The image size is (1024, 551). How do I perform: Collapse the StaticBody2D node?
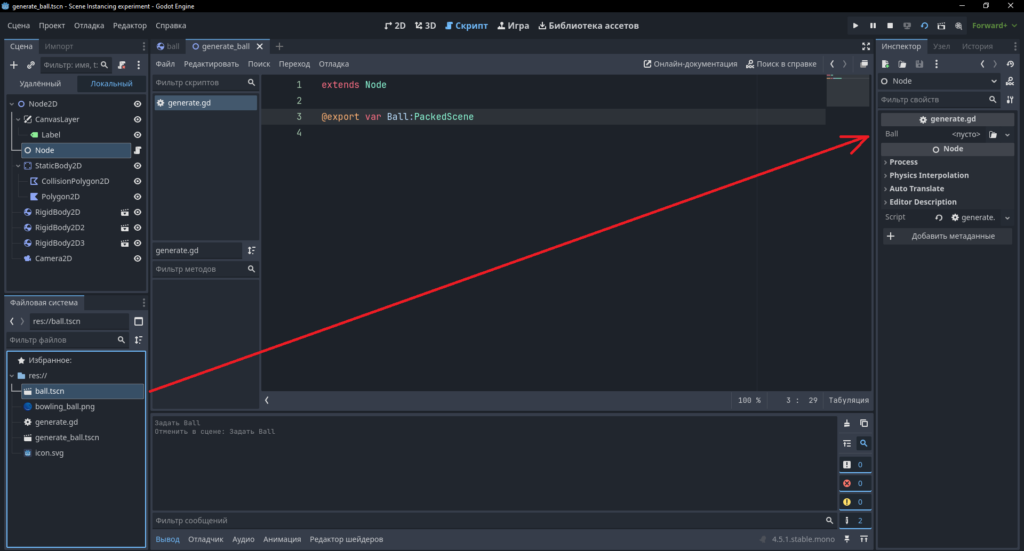coord(18,166)
